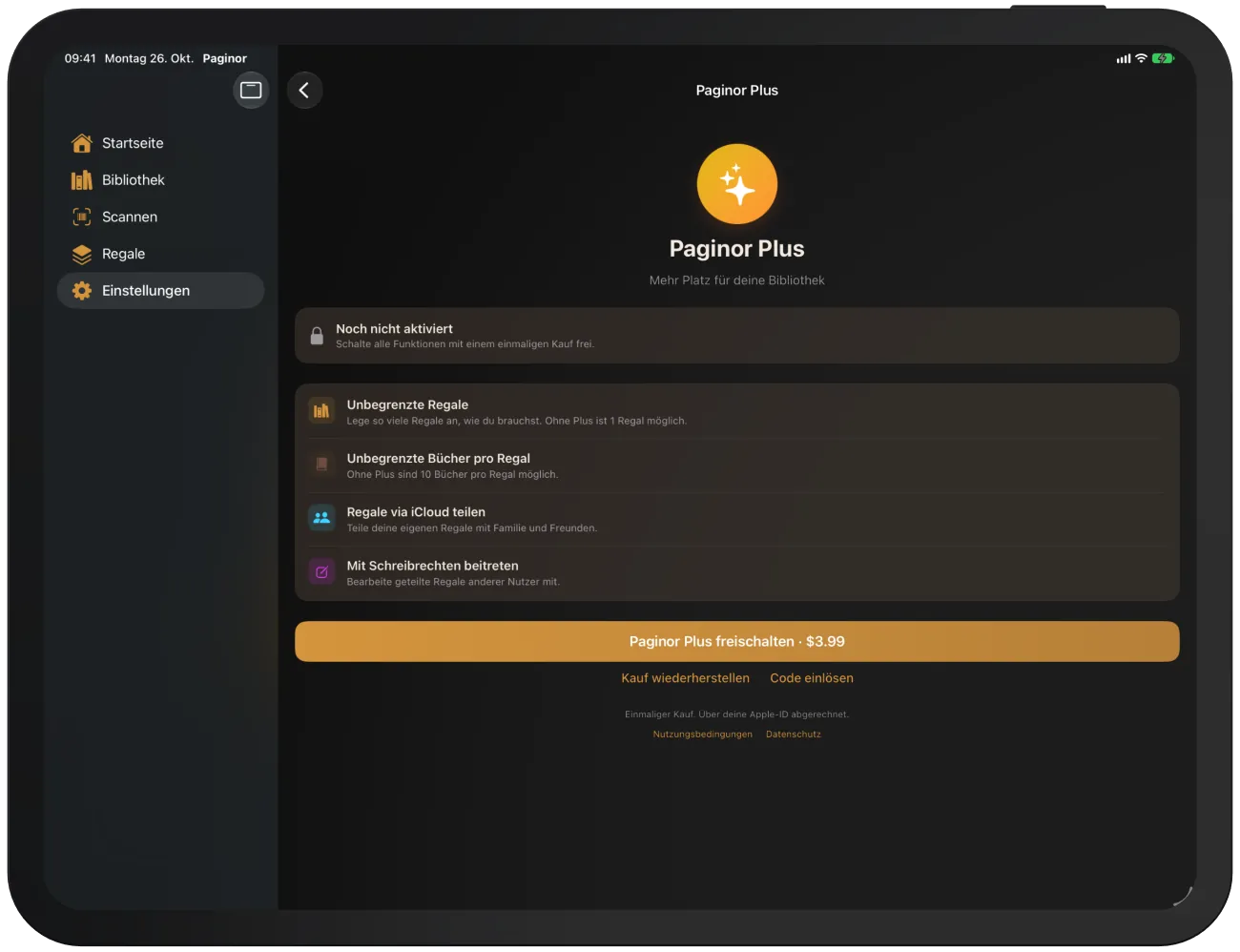Click the Regale stack icon
The image size is (1240, 952).
tap(82, 255)
